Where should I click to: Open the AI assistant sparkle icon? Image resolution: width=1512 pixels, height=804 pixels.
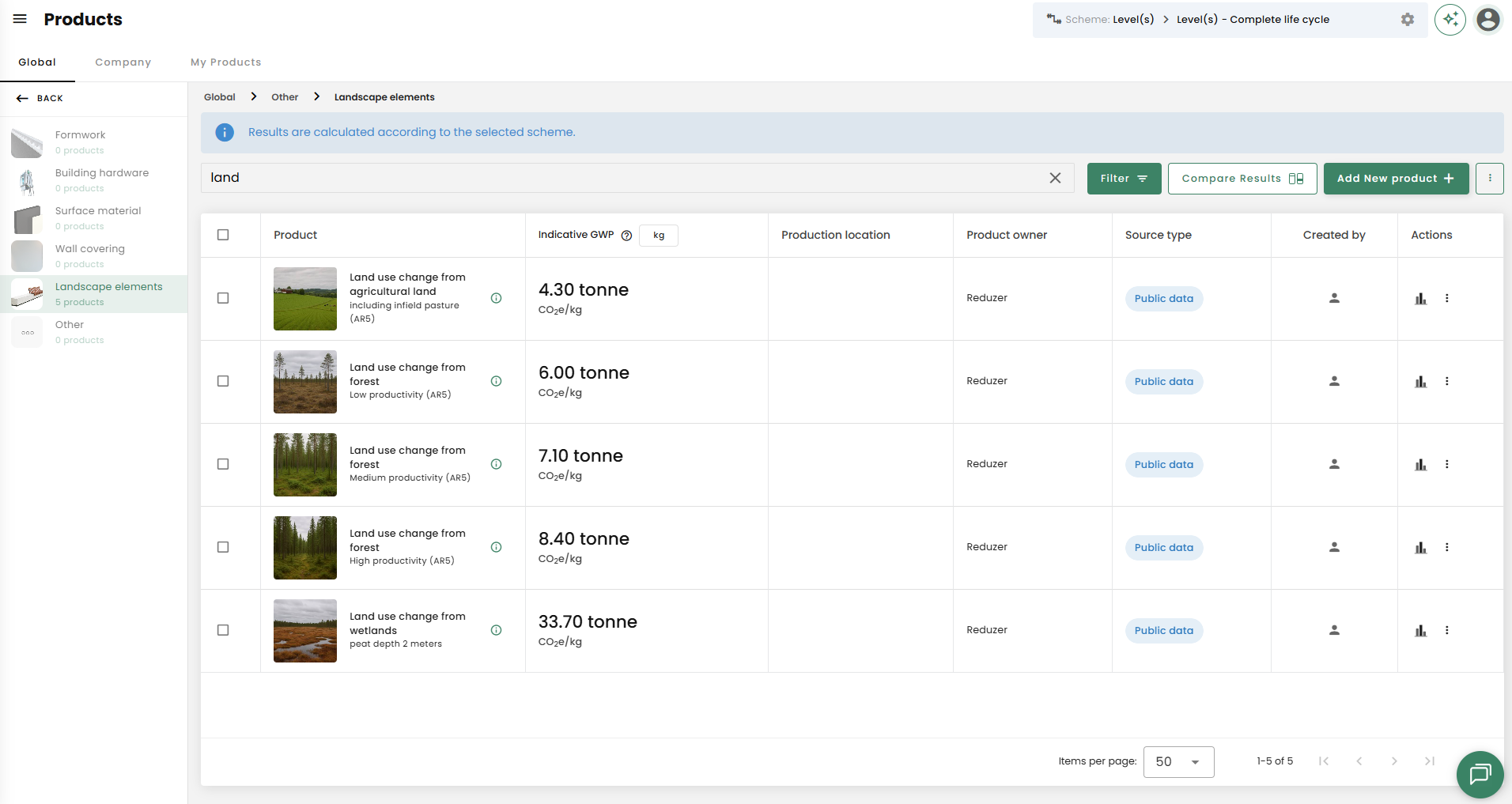1450,20
